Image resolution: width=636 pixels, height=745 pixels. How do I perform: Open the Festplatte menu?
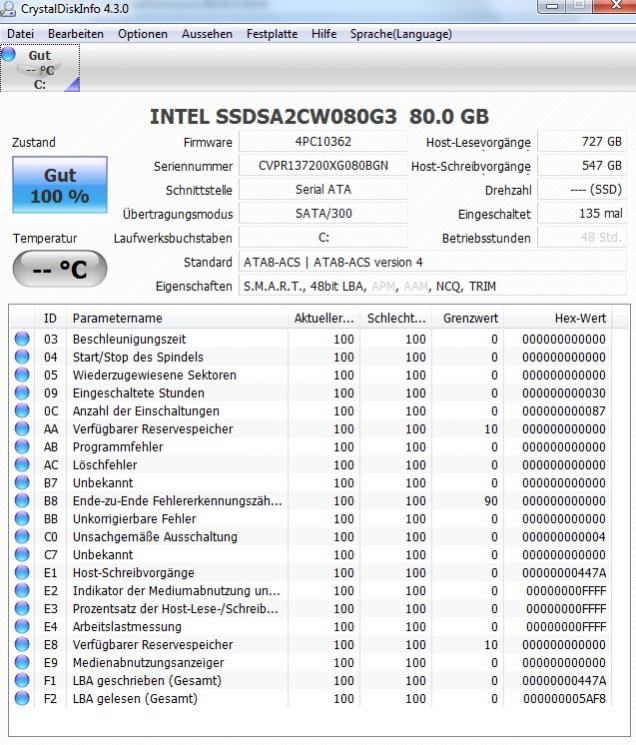(x=272, y=34)
